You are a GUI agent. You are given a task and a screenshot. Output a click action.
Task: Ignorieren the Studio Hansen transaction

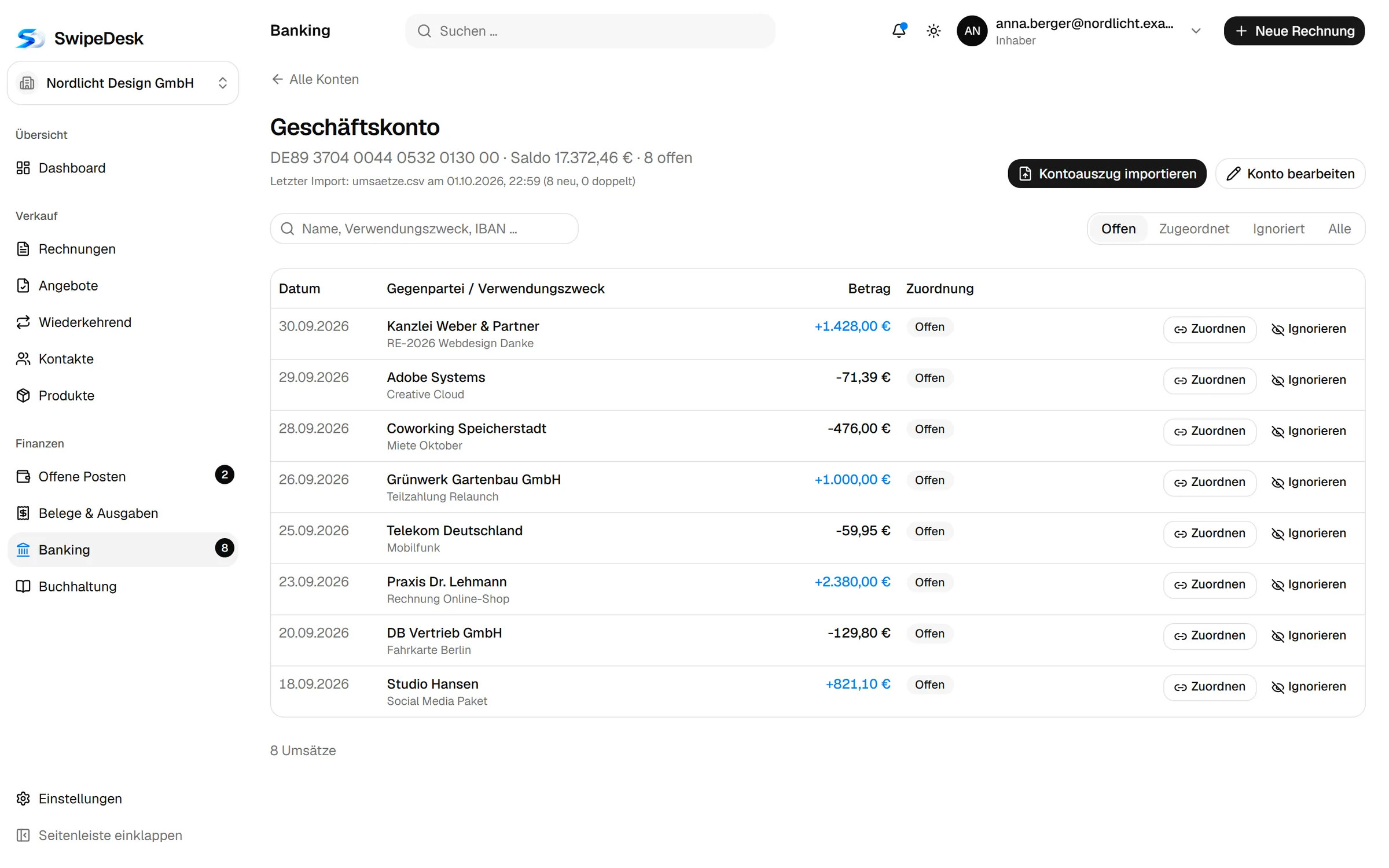point(1309,687)
